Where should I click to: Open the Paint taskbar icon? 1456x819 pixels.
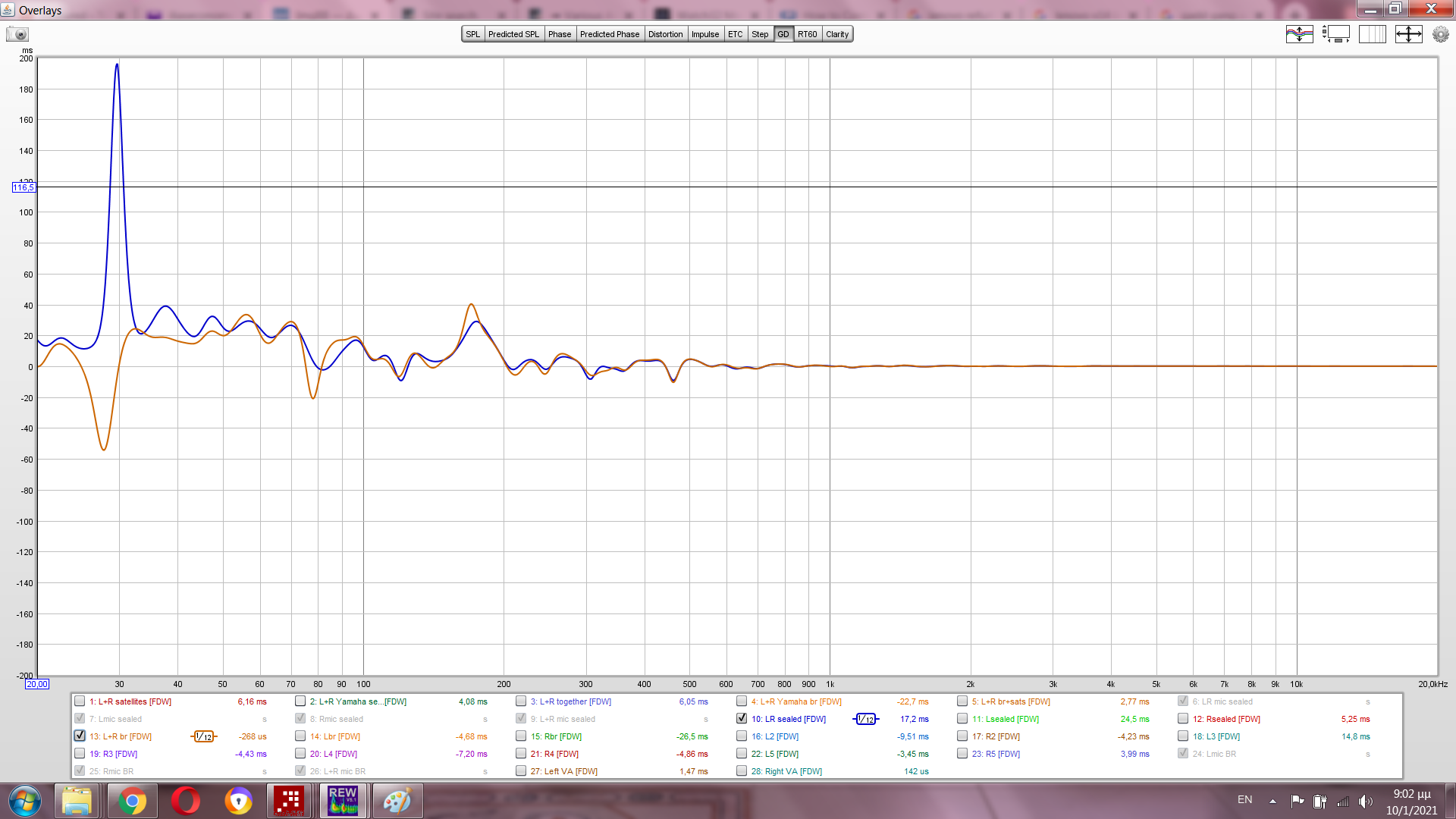[x=396, y=801]
